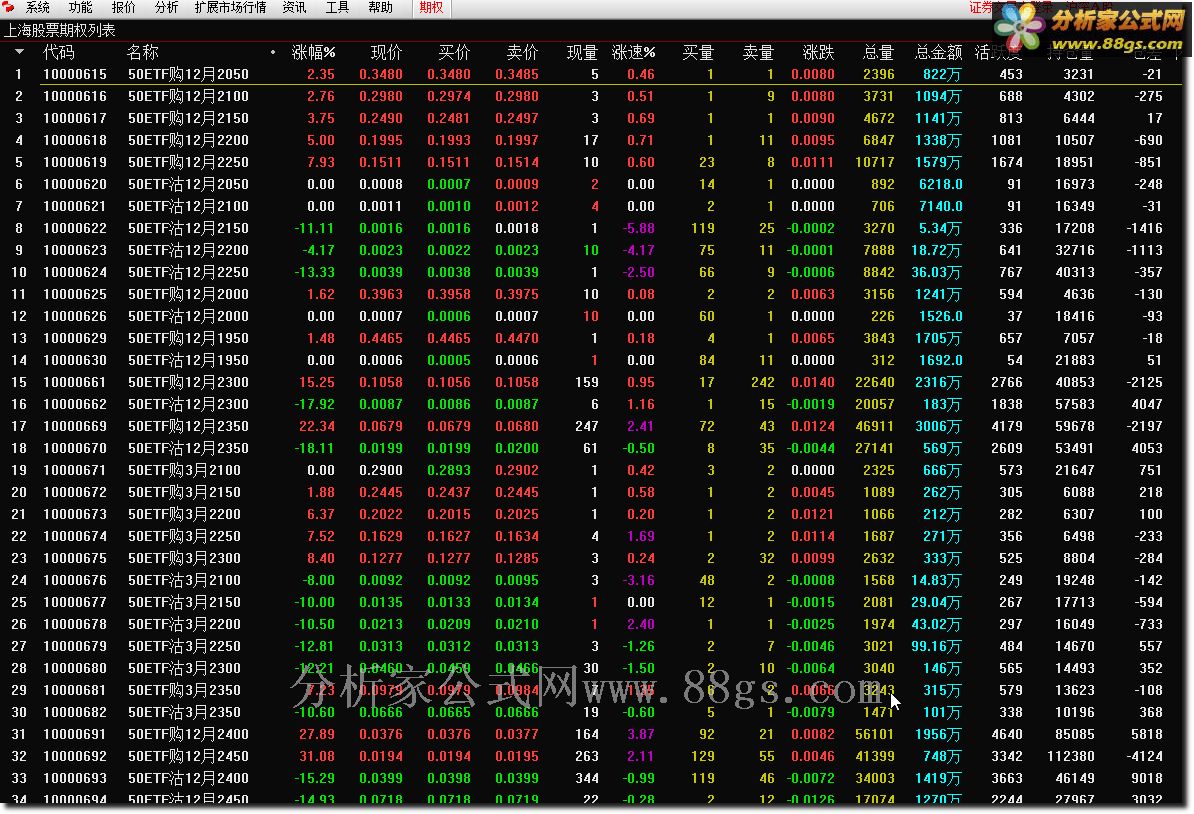Sort by the 名称 column header
Viewport: 1194px width, 814px height.
pyautogui.click(x=142, y=52)
